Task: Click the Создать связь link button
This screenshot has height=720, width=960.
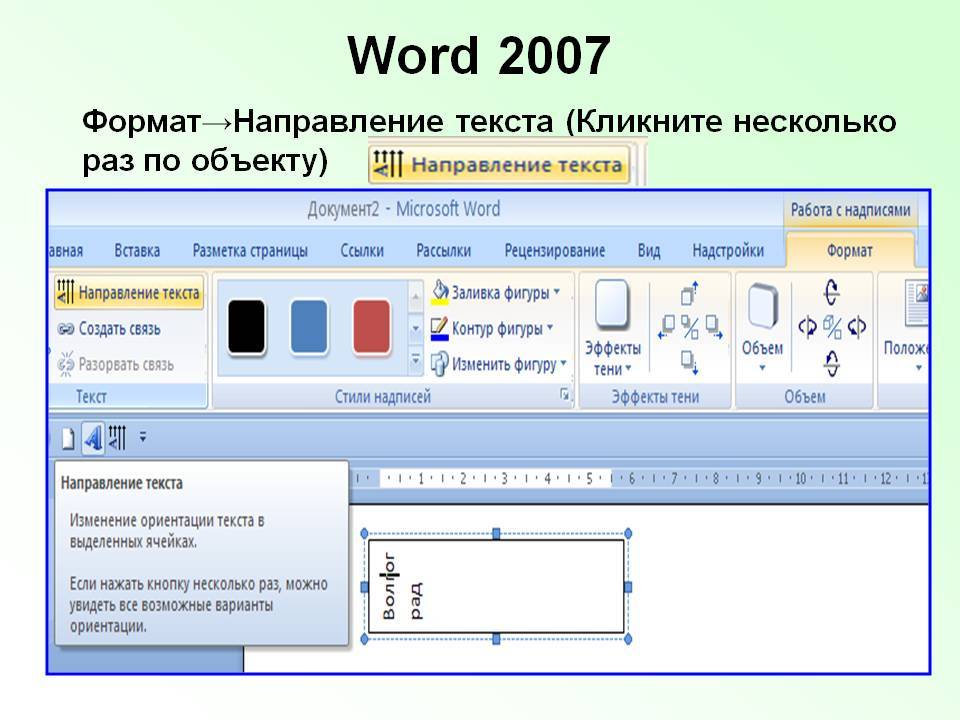Action: pyautogui.click(x=109, y=329)
